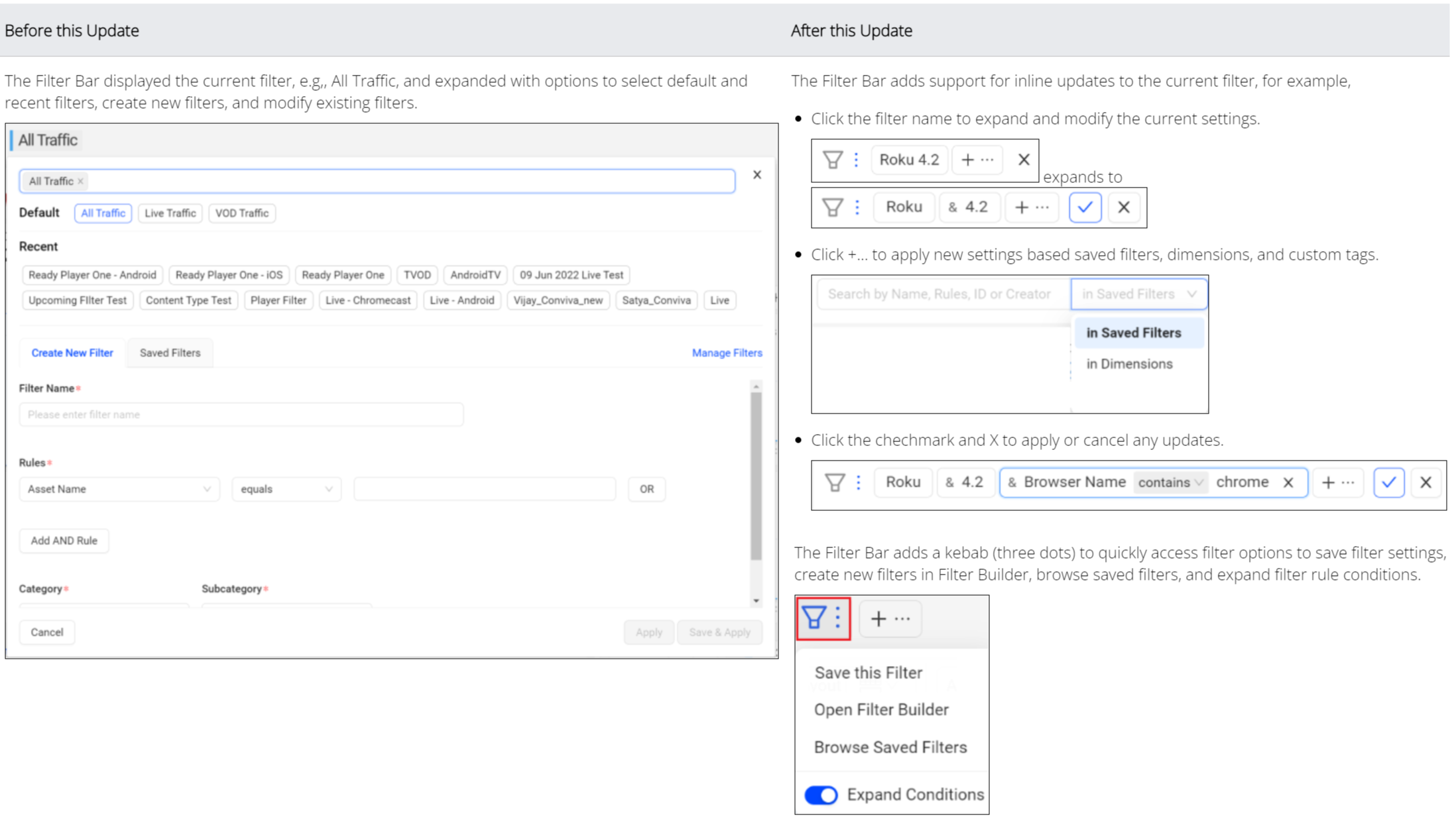Open the equals operator dropdown
This screenshot has width=1456, height=831.
point(286,489)
